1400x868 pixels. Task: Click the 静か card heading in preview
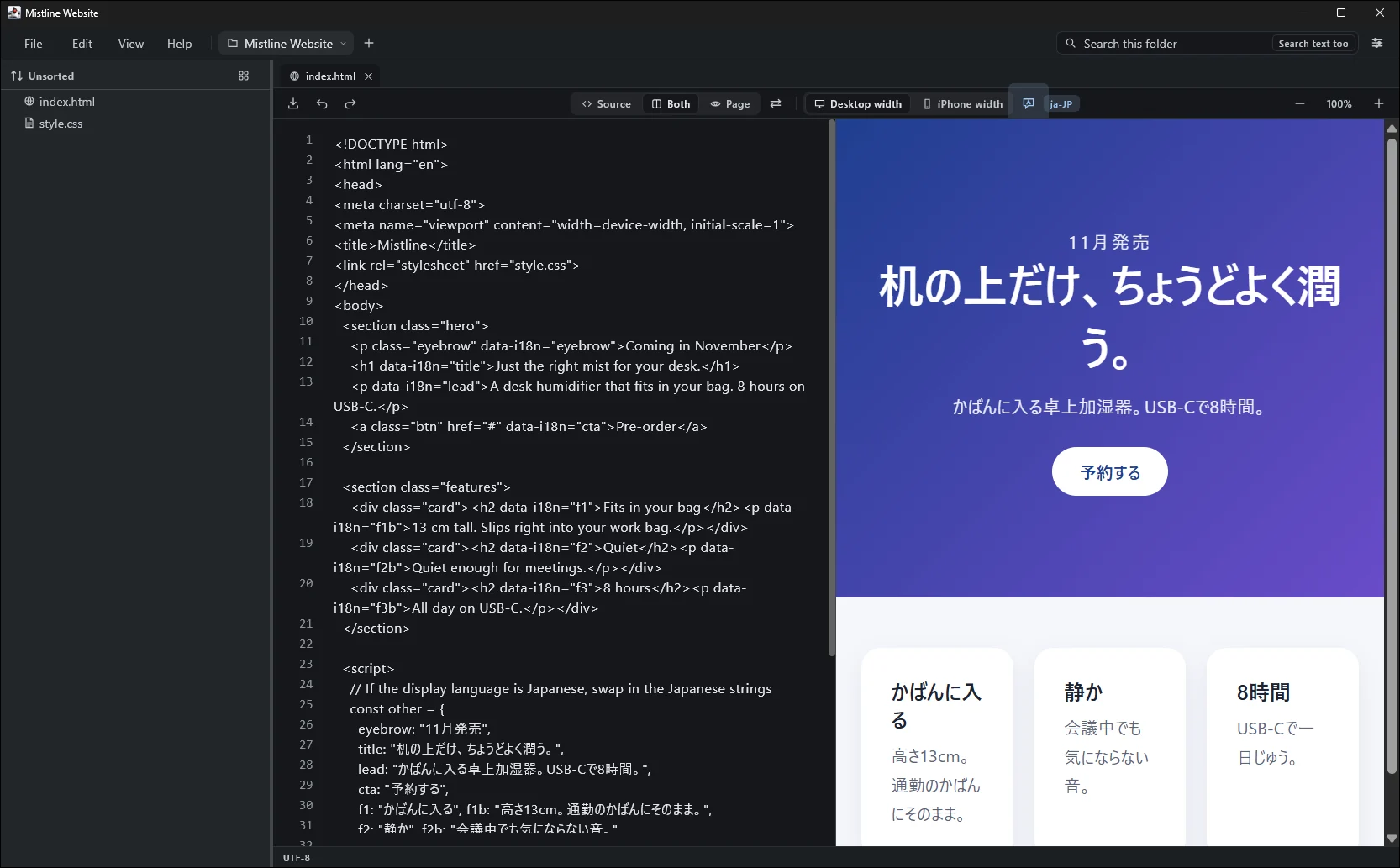coord(1083,692)
